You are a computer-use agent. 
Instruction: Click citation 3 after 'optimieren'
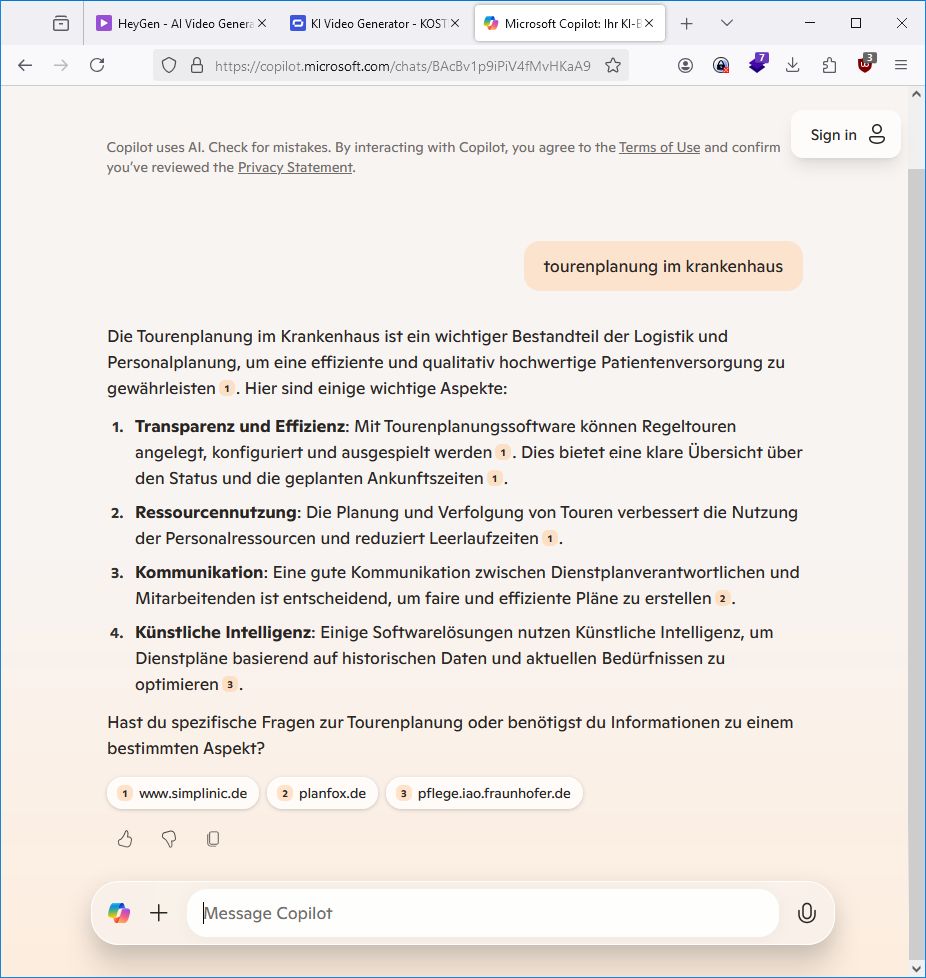(230, 685)
